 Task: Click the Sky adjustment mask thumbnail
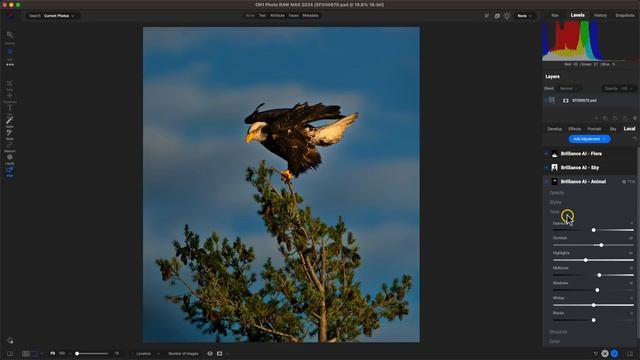click(554, 168)
